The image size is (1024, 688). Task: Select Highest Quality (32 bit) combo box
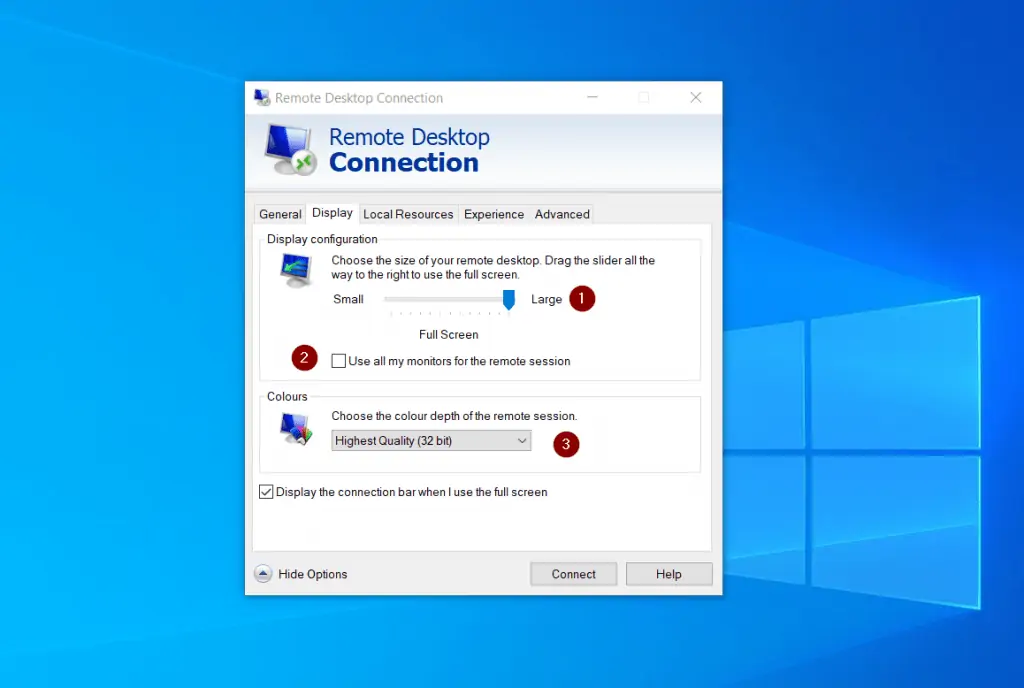point(430,440)
